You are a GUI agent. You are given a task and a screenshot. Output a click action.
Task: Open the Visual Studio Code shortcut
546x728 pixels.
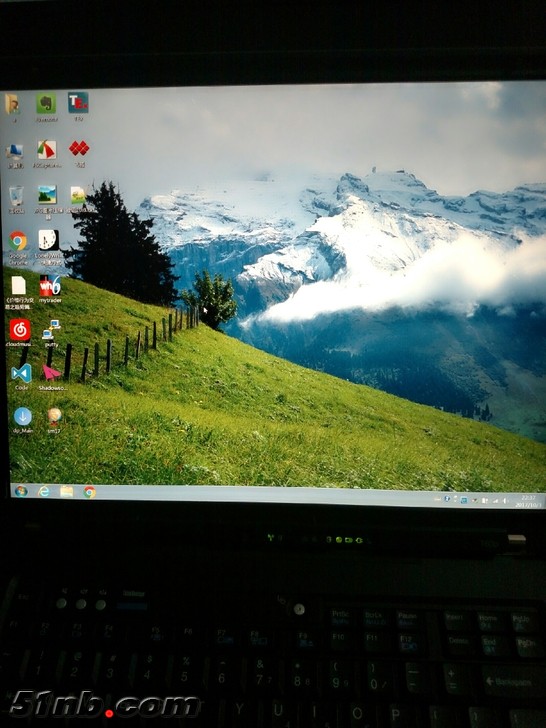[22, 373]
